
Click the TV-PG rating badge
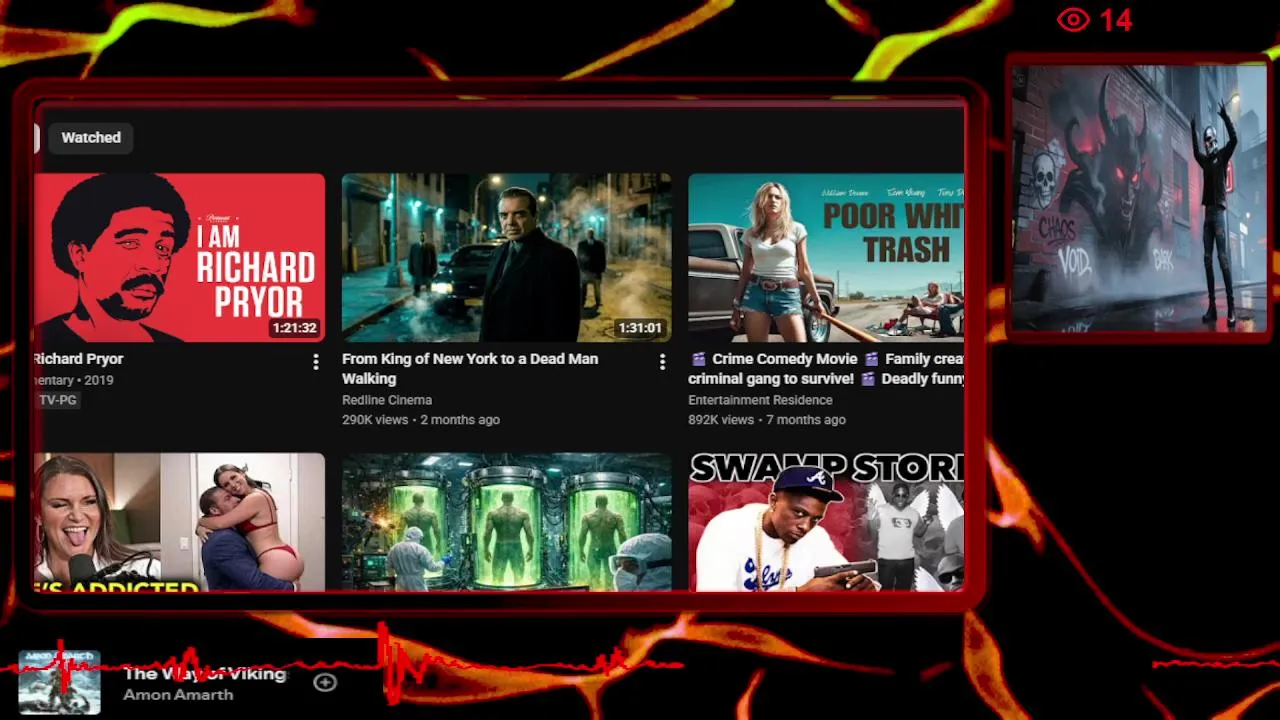click(57, 400)
